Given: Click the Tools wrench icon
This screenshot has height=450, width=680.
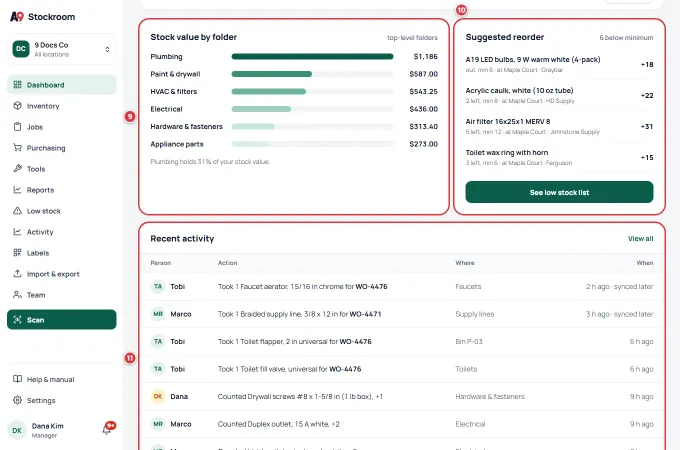Looking at the screenshot, I should pyautogui.click(x=17, y=169).
